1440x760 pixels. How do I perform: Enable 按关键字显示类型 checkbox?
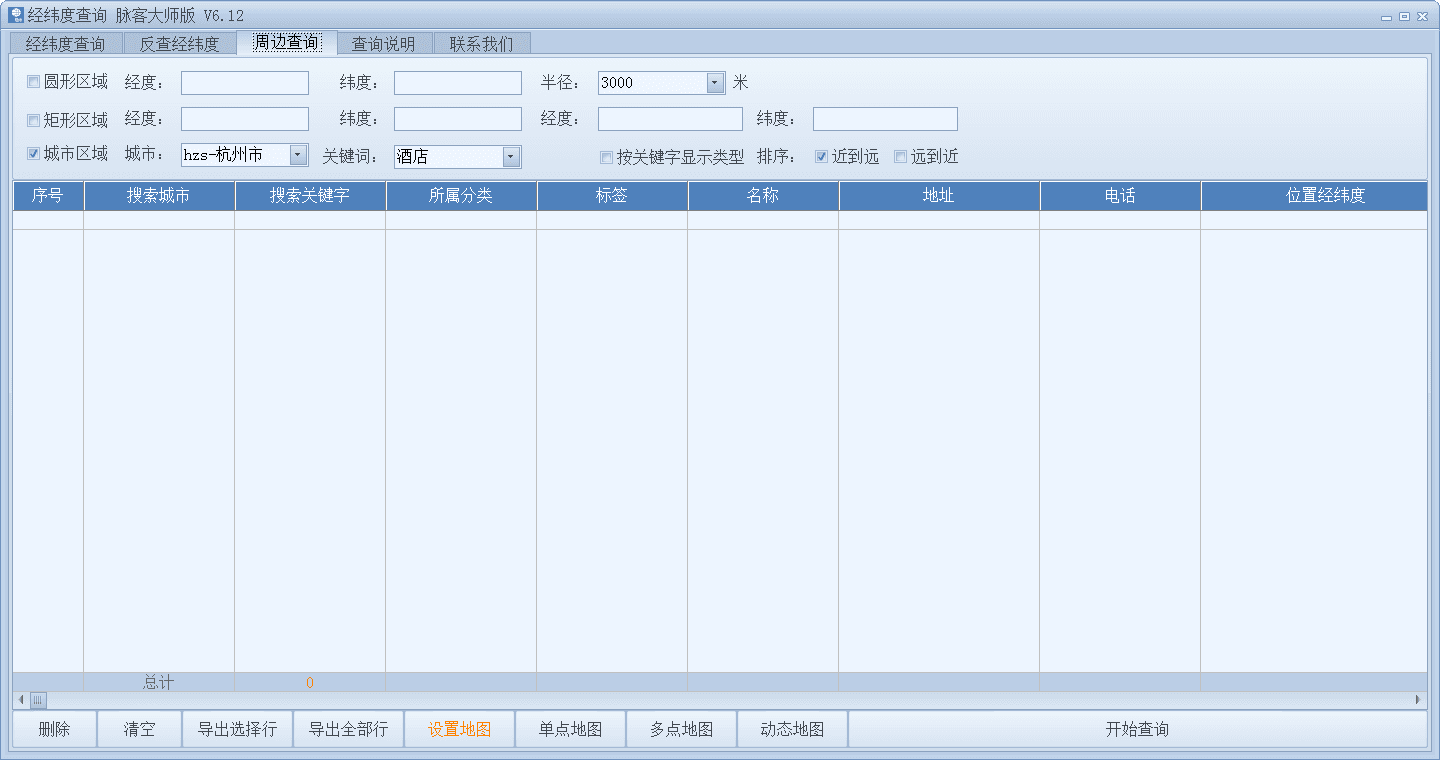(x=606, y=157)
